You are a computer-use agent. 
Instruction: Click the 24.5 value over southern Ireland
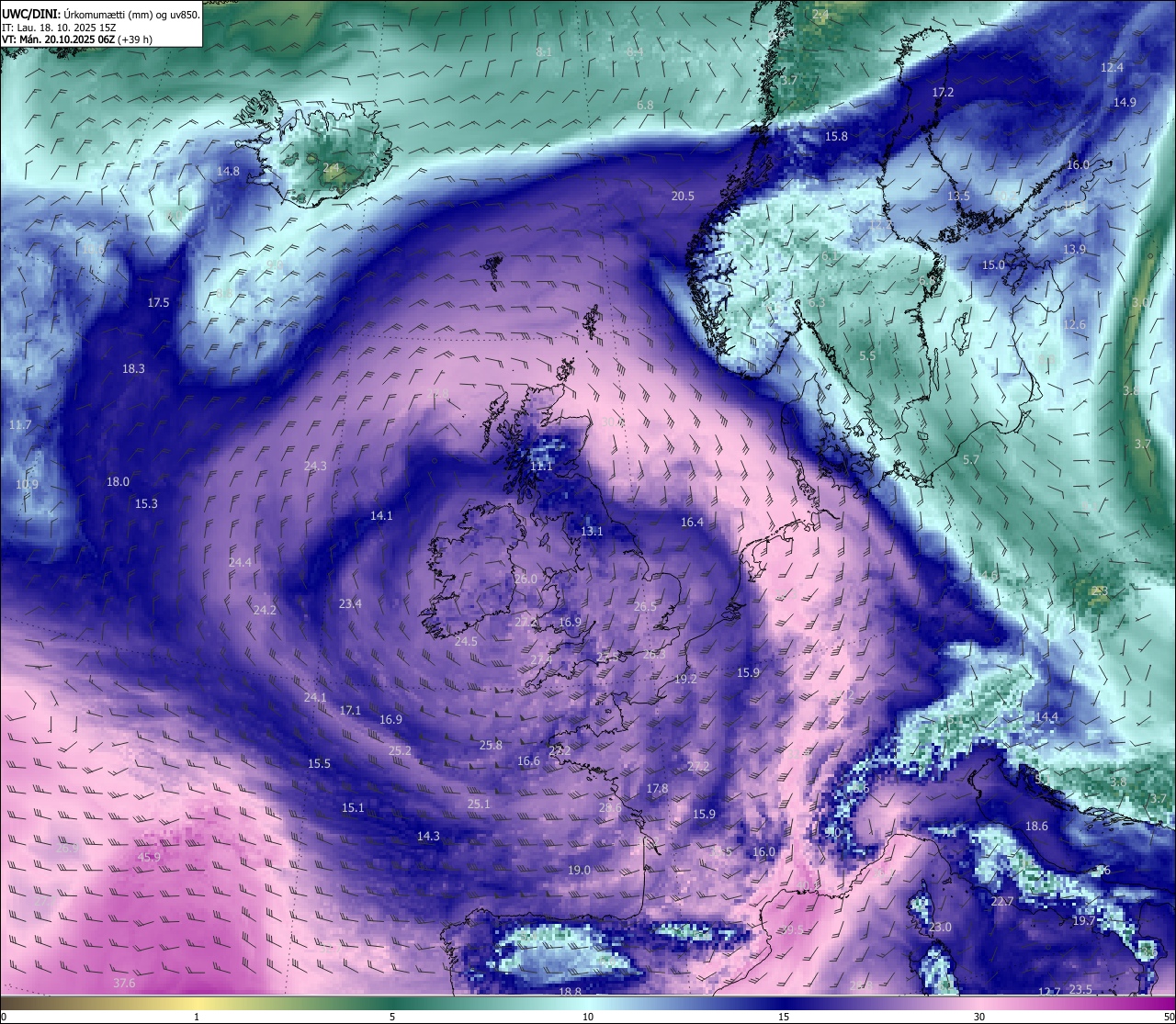(466, 641)
